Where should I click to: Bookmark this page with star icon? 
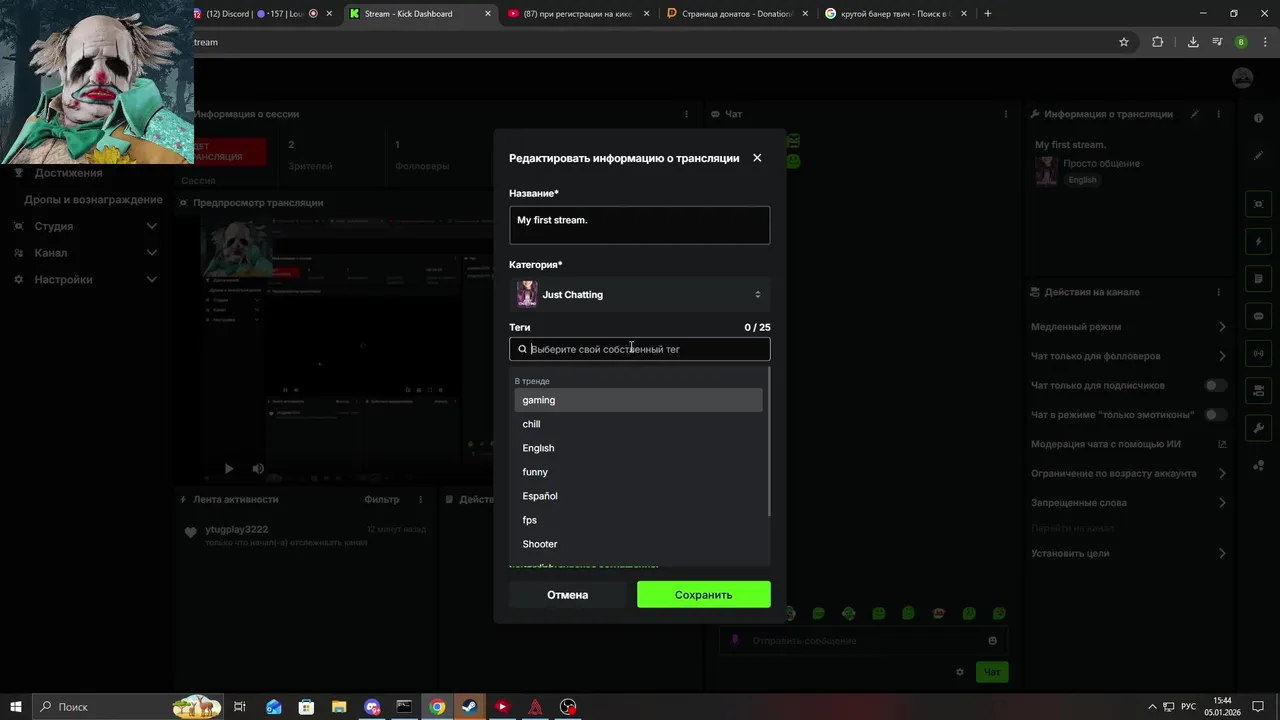(1124, 42)
